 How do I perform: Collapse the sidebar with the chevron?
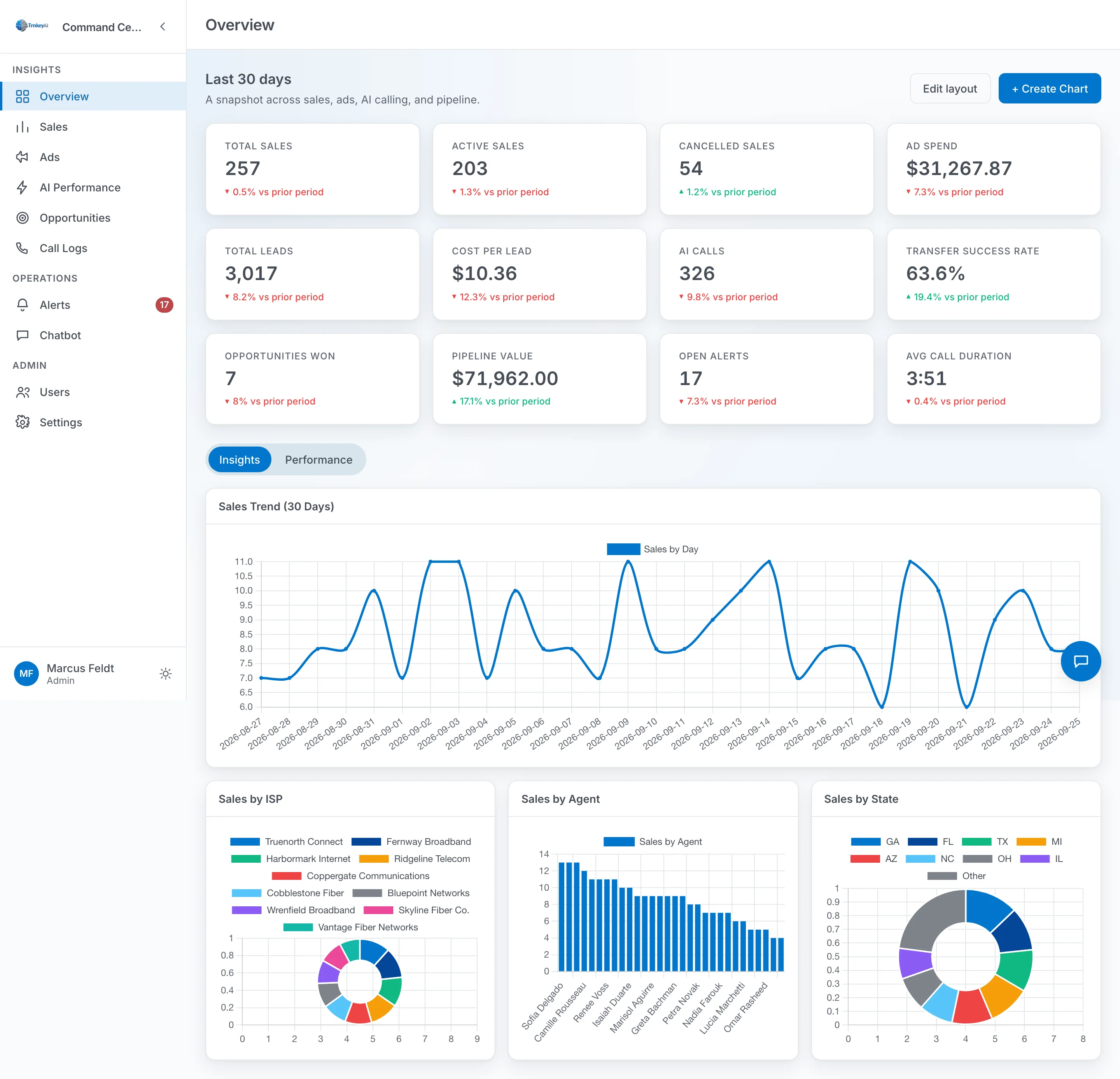(163, 26)
